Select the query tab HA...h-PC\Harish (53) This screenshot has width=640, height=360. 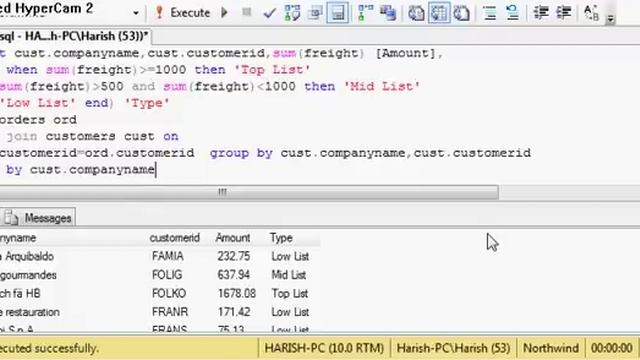[x=75, y=36]
